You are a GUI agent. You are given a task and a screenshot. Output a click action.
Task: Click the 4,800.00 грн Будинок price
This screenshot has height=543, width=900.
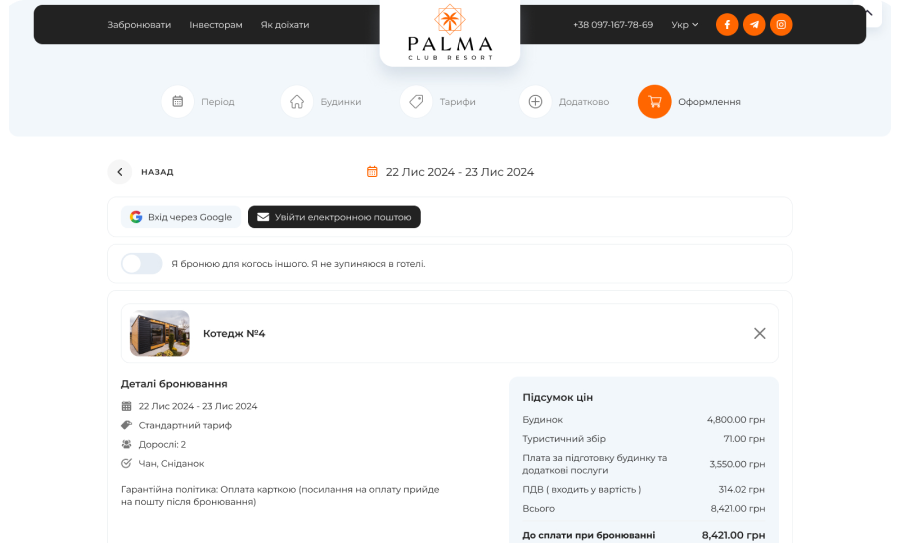click(736, 420)
